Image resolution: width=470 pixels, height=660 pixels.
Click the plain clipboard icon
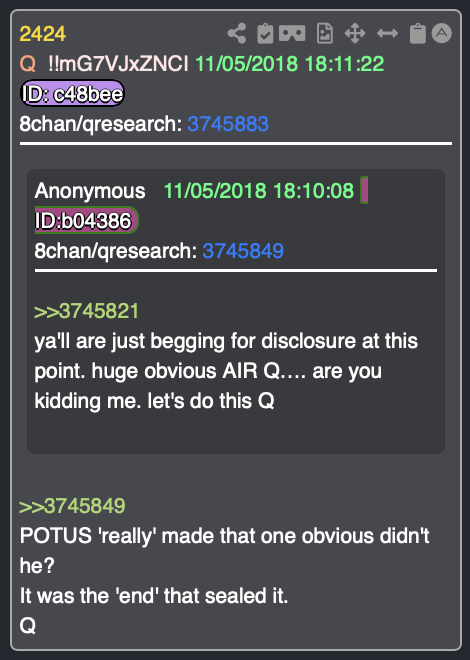click(418, 33)
